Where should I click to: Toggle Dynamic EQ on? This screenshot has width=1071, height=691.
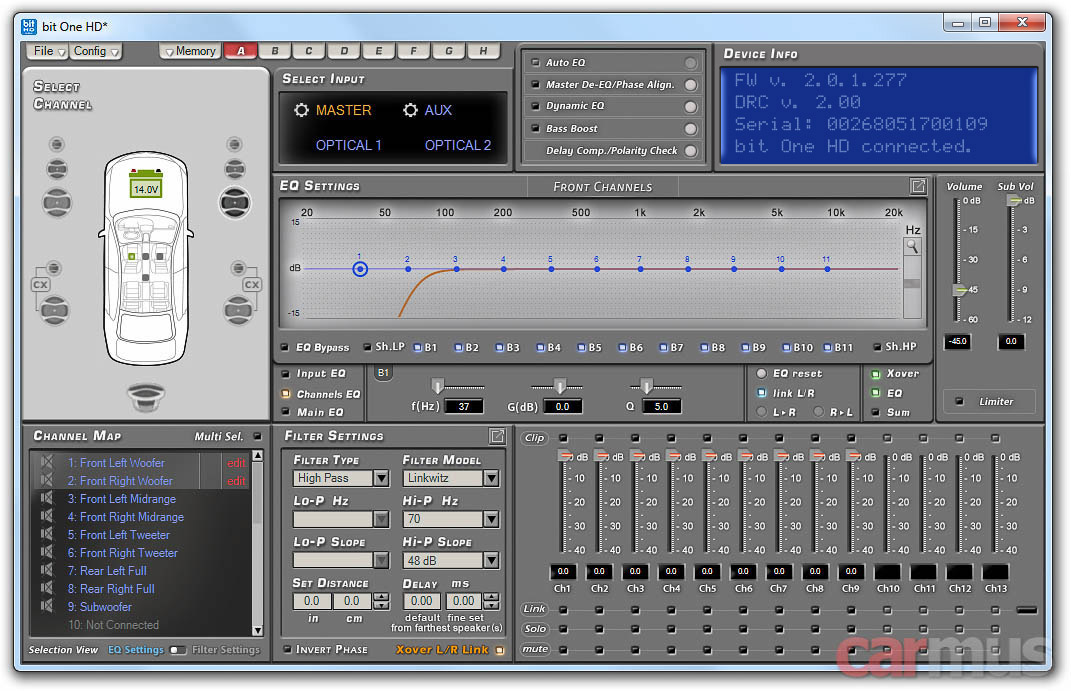pos(691,107)
